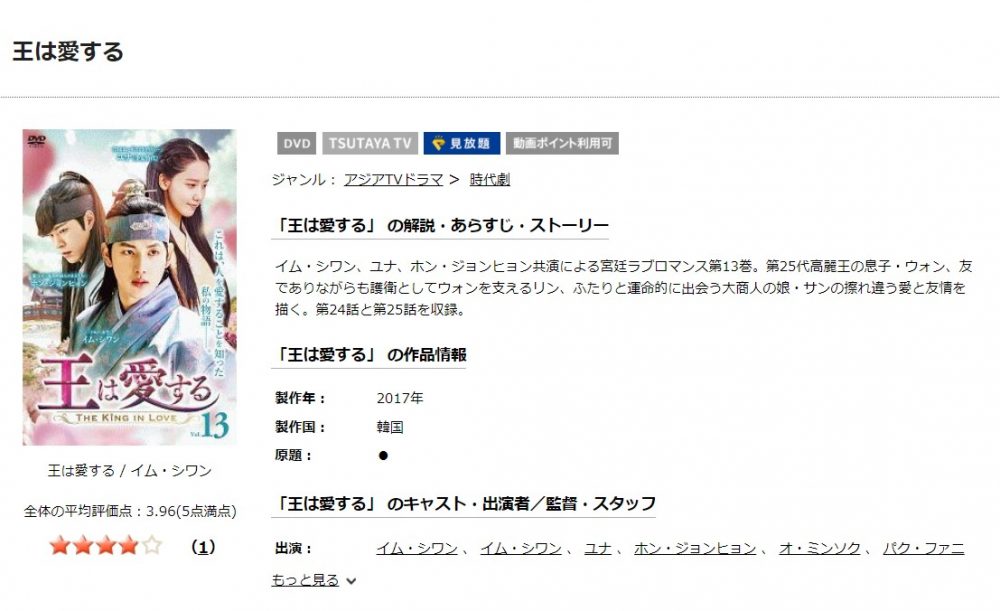Open the 時代劇 genre link
Viewport: 1000px width, 611px height.
(x=490, y=180)
